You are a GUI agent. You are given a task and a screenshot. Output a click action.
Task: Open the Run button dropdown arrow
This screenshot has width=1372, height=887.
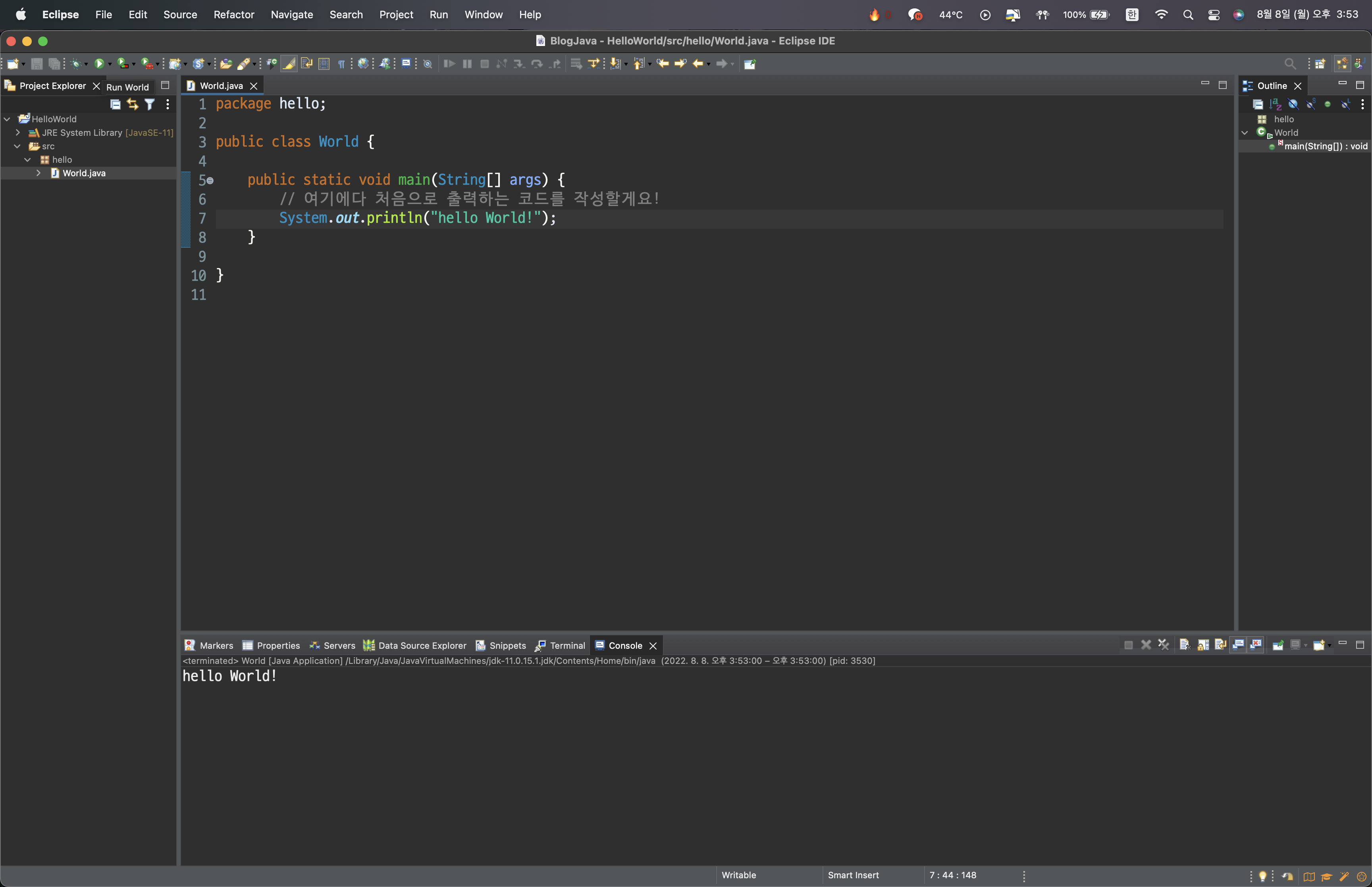tap(110, 64)
